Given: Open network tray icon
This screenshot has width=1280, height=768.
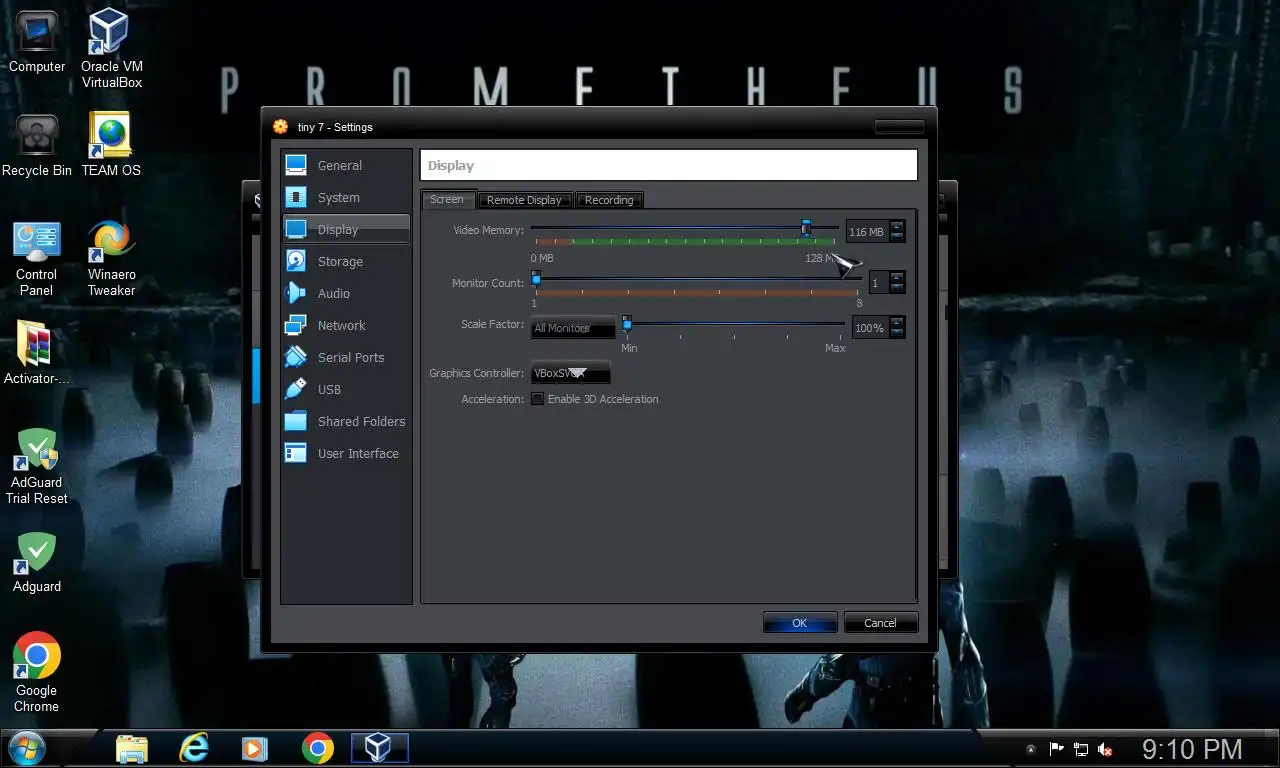Looking at the screenshot, I should click(1081, 749).
